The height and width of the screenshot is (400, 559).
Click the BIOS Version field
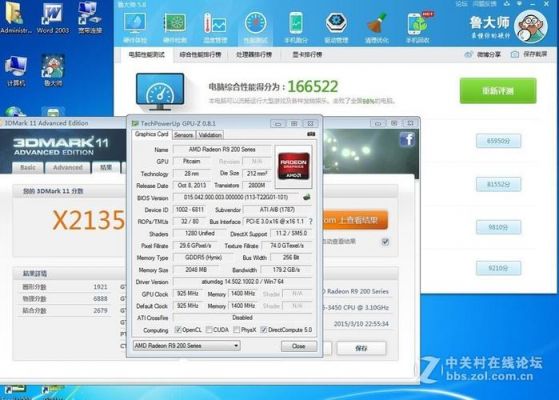236,197
